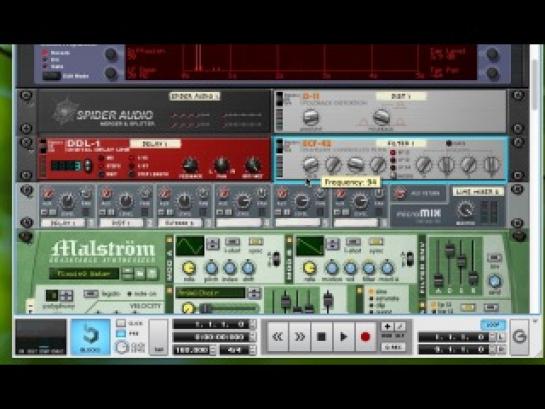The height and width of the screenshot is (409, 545).
Task: Click the ECF-42 filter Mode button
Action: tap(393, 175)
